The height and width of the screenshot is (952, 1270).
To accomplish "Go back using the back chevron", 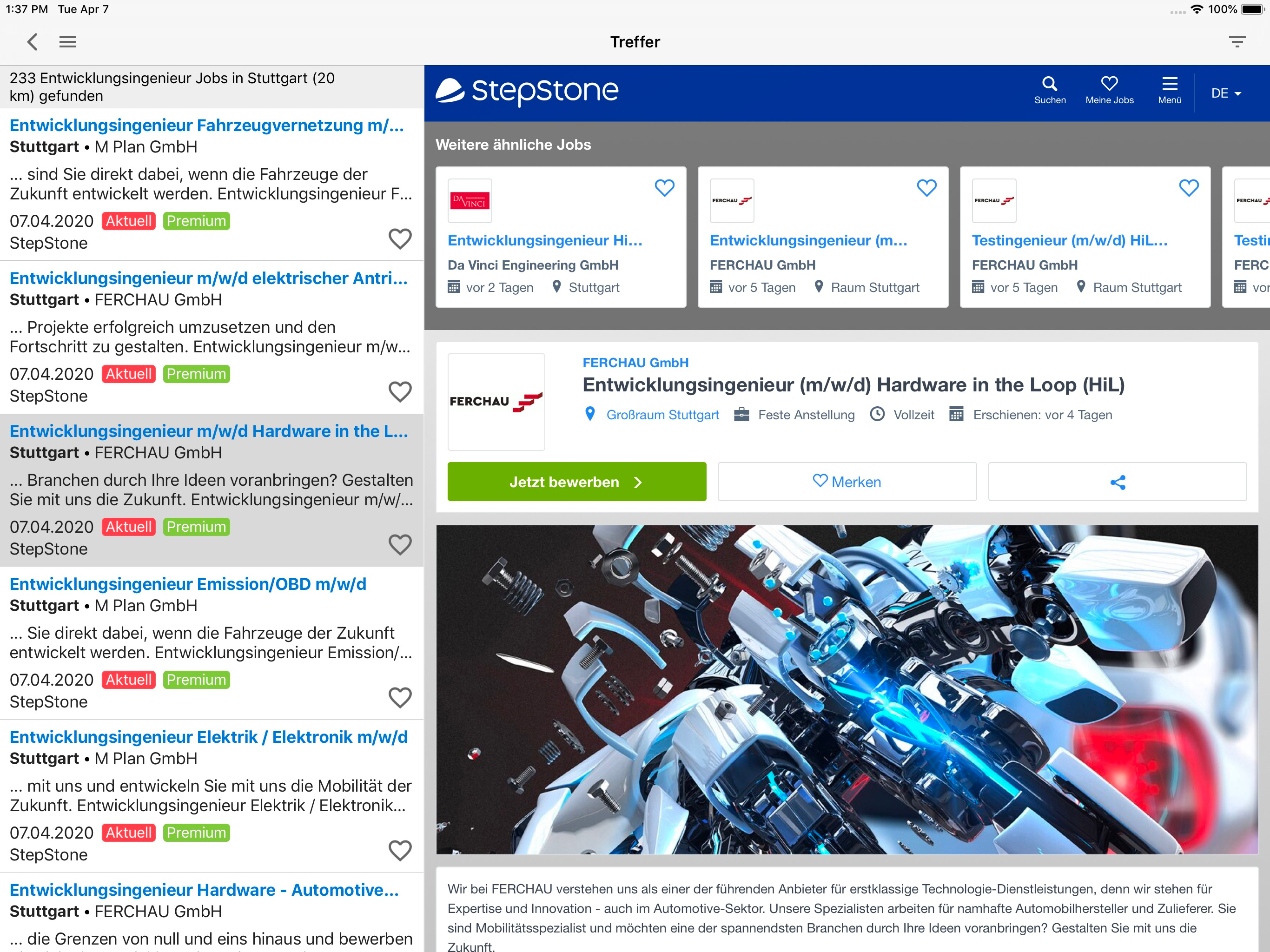I will (x=33, y=42).
